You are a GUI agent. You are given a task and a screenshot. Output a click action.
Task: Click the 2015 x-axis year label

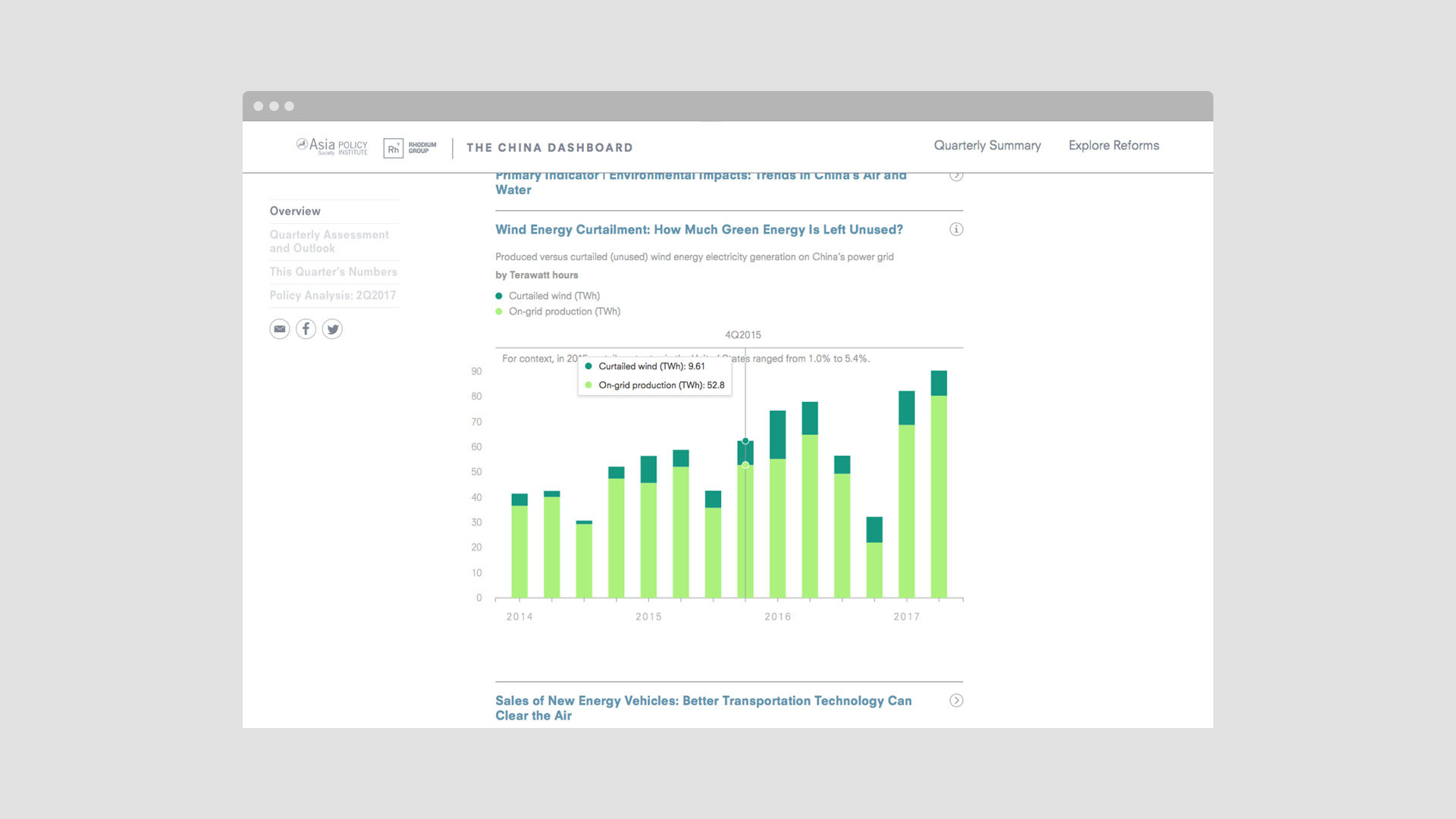[648, 617]
